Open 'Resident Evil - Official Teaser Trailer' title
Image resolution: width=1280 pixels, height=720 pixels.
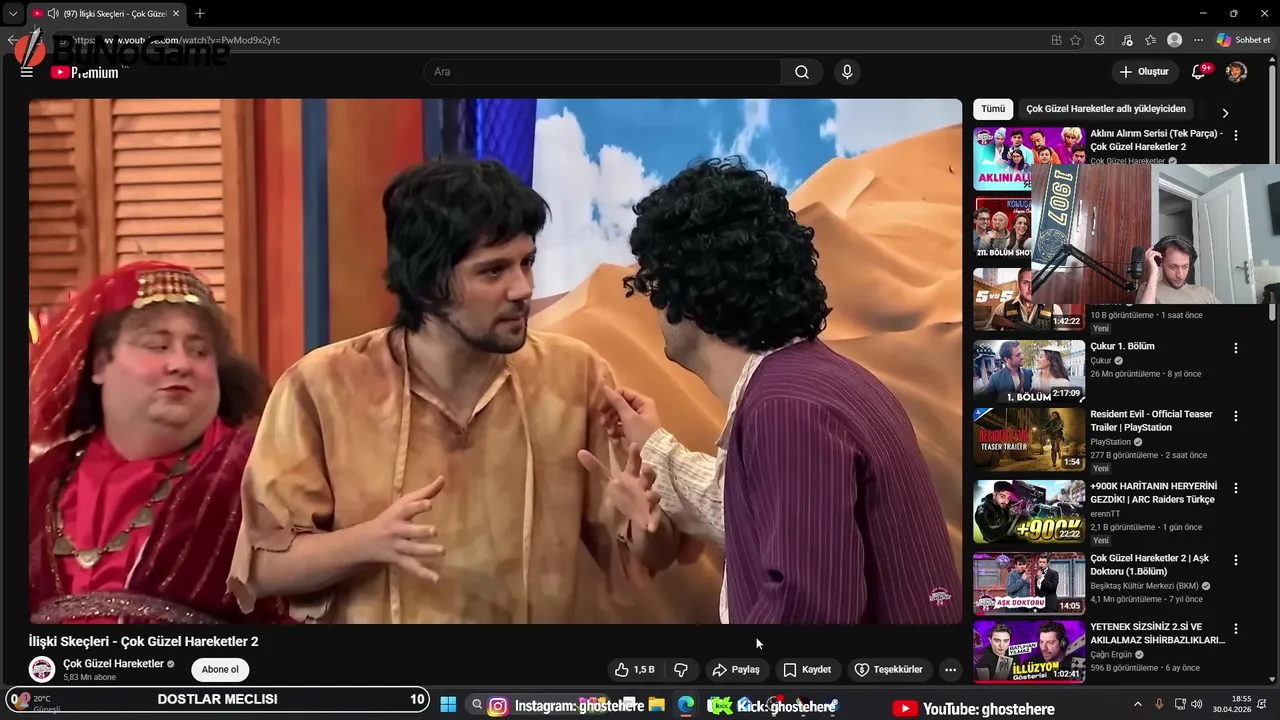pos(1151,421)
